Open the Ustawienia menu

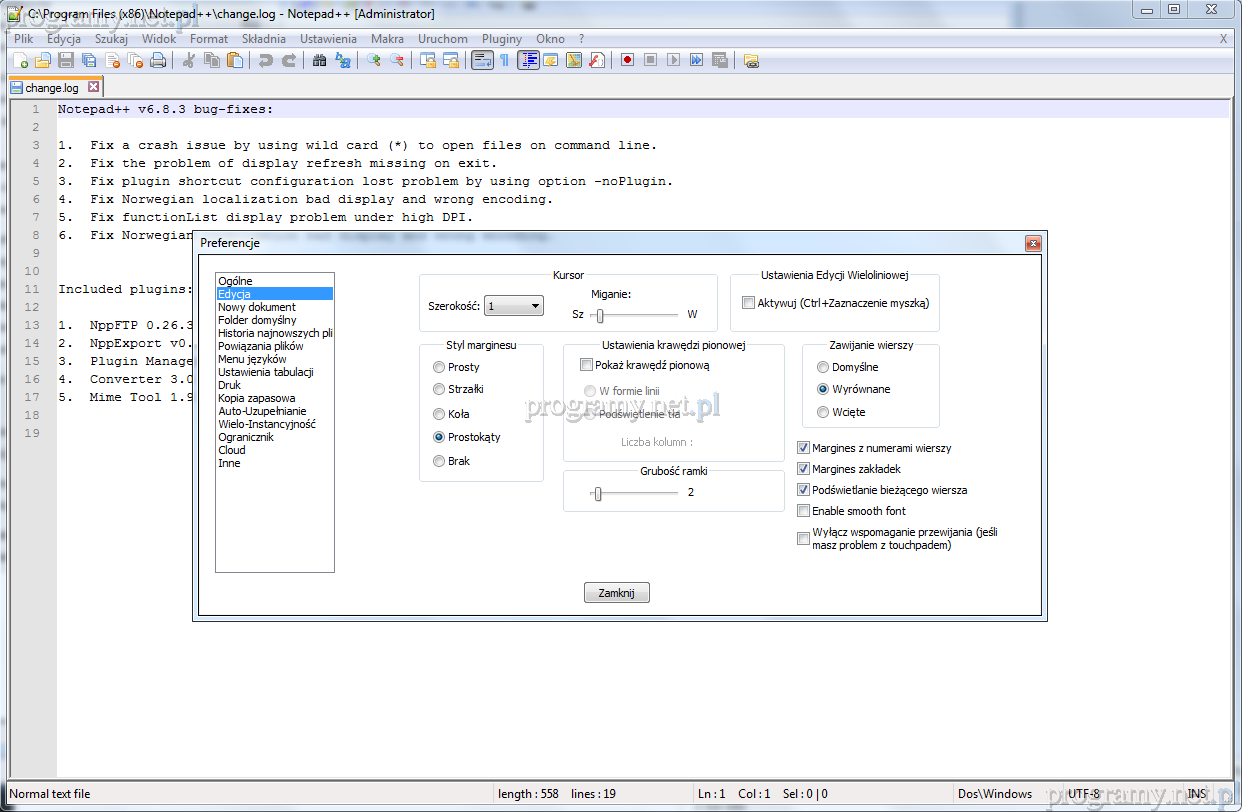[x=327, y=39]
